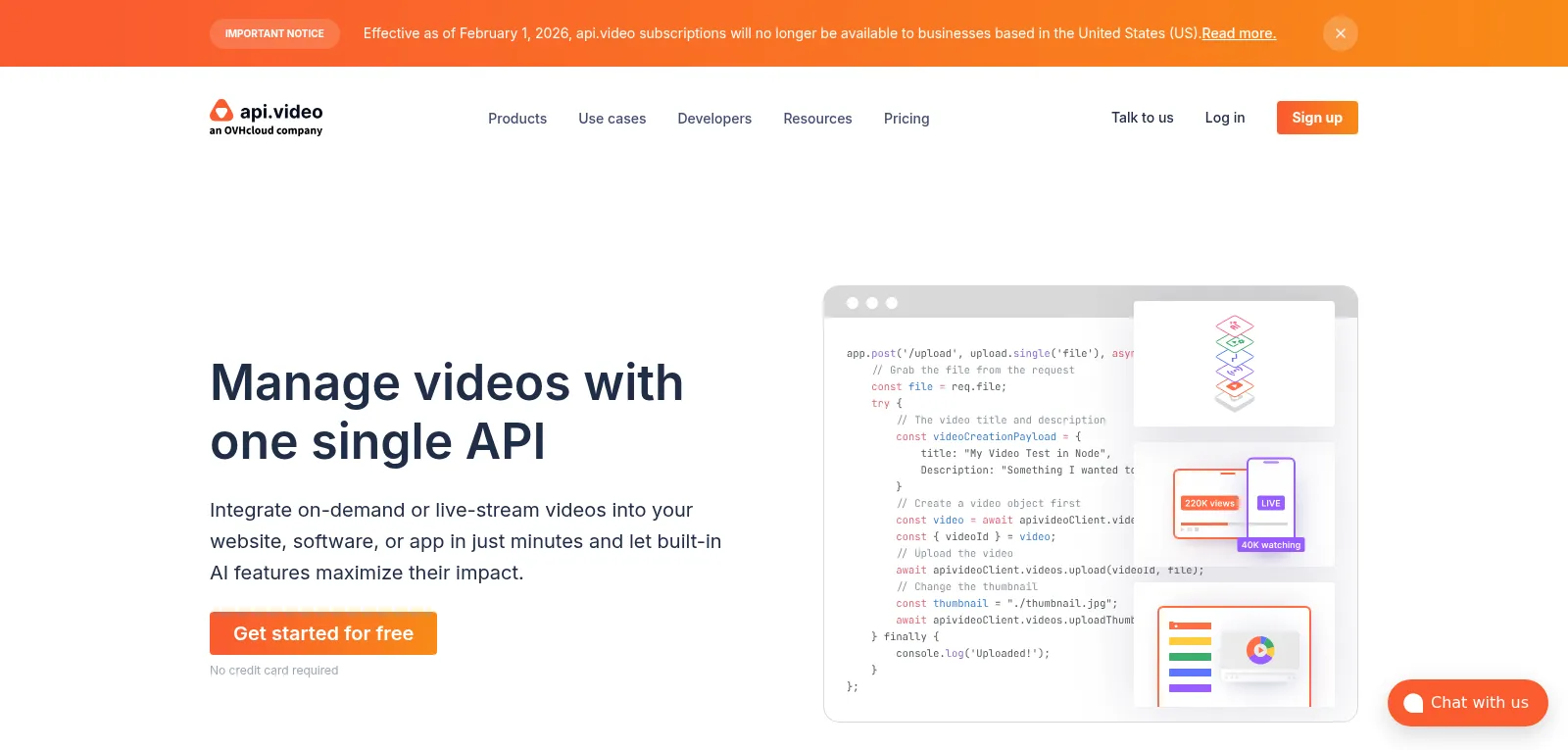Open the Chat with us widget
This screenshot has width=1568, height=750.
(1468, 703)
